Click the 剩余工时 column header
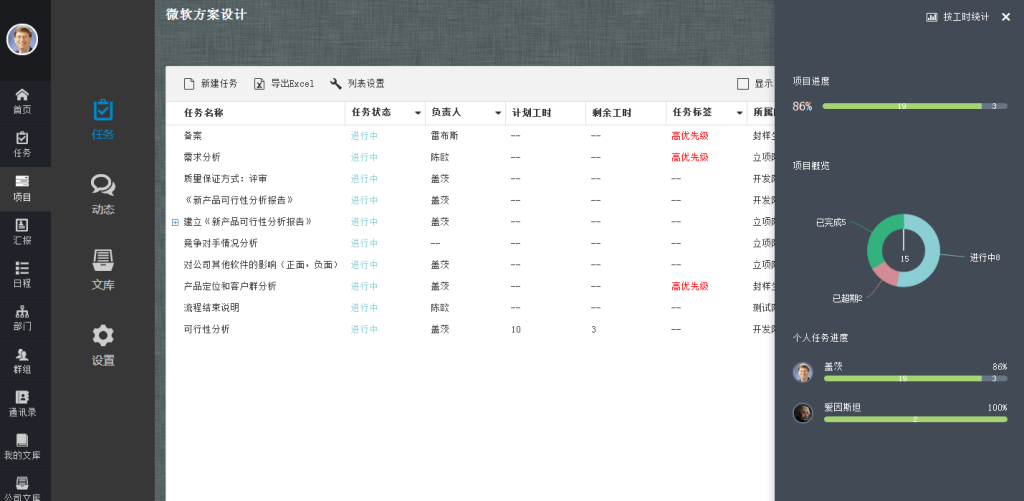The image size is (1024, 501). pyautogui.click(x=613, y=113)
